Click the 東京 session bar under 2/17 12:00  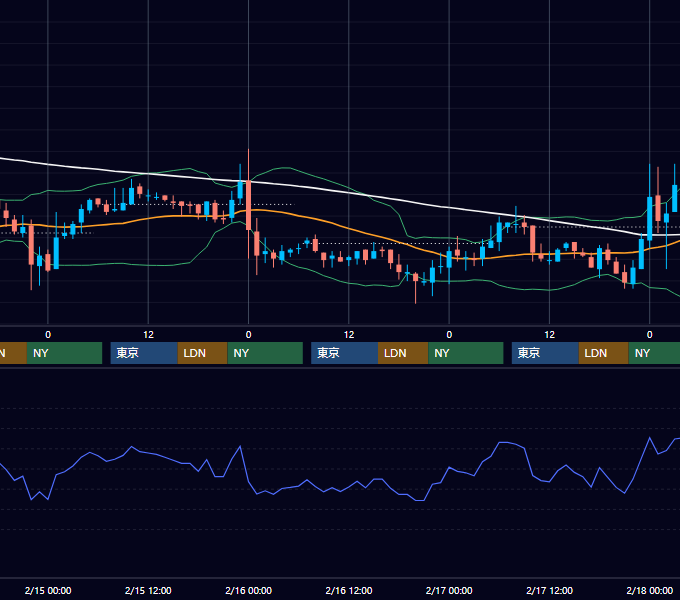tap(545, 353)
